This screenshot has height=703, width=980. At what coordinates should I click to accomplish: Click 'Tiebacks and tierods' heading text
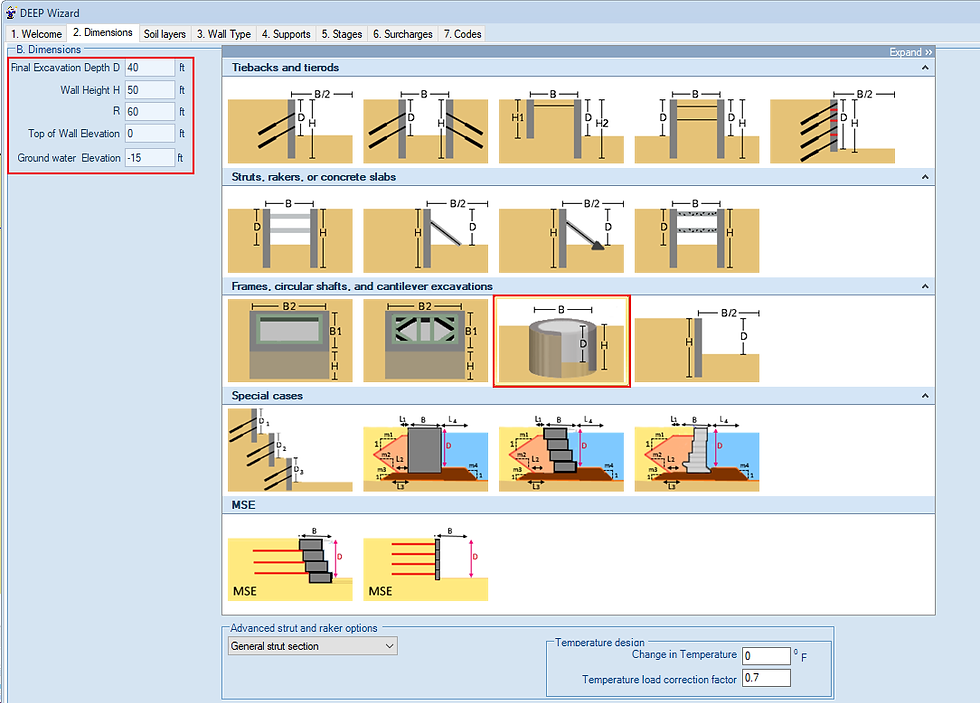point(285,67)
